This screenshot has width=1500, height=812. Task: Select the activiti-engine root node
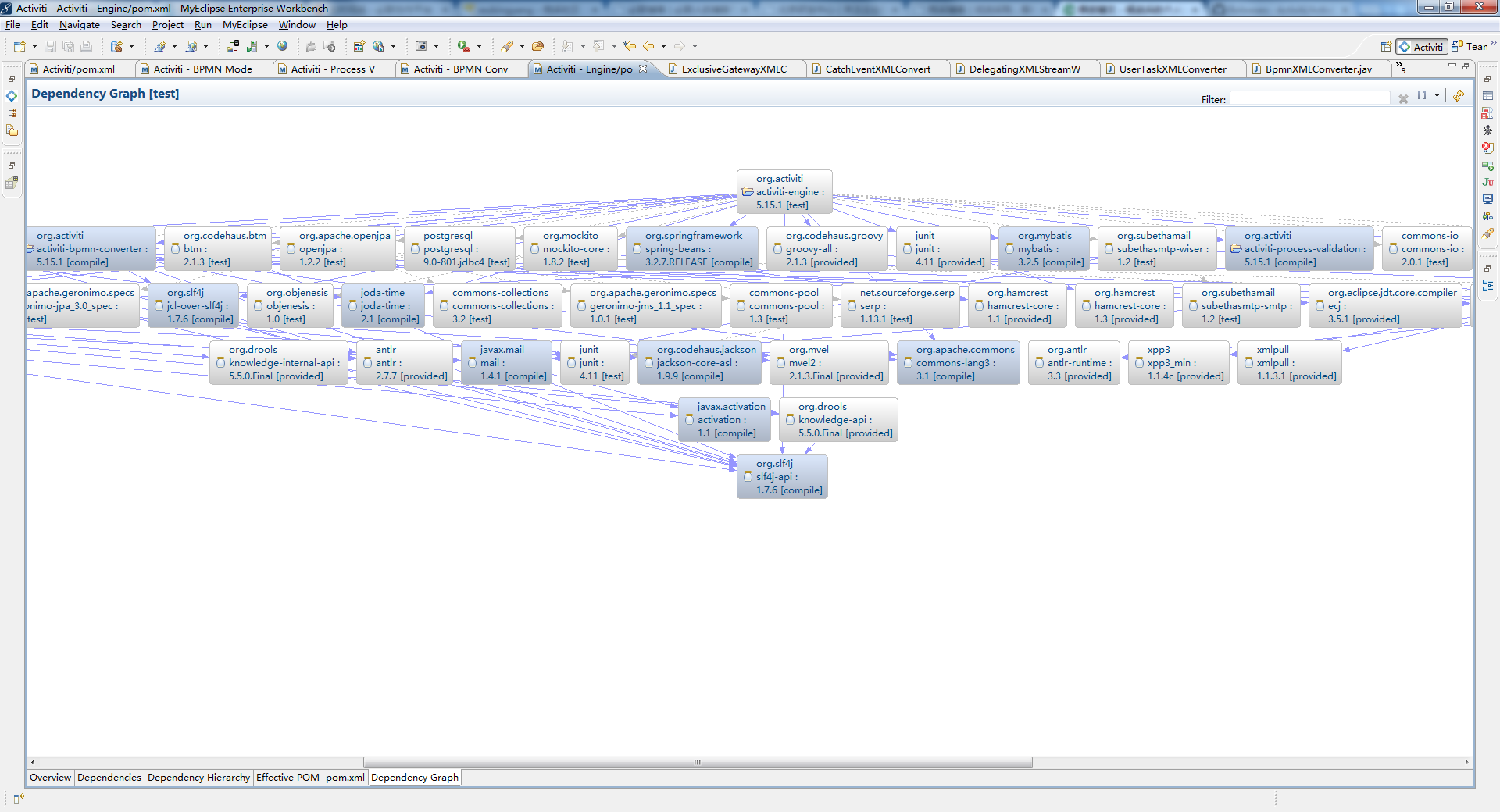784,192
